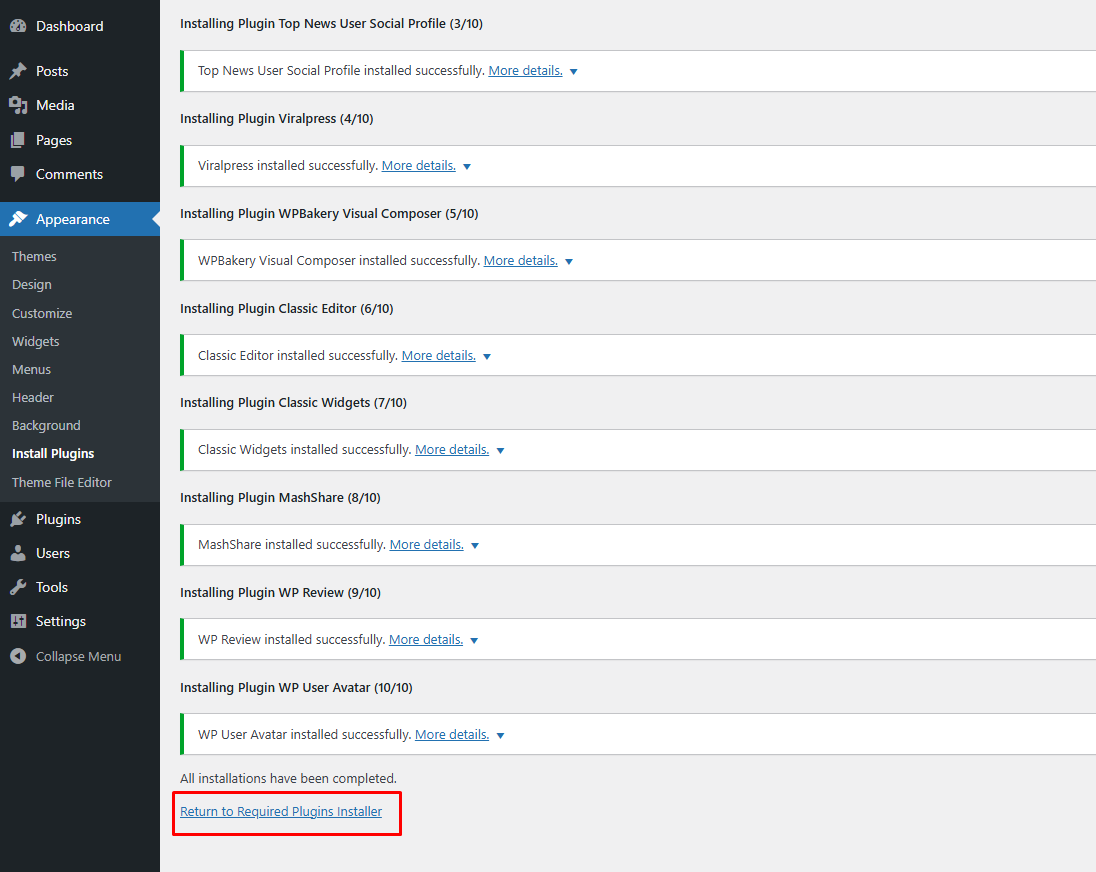Click 'Installing Plugin Viralpress (4/10)' heading

(x=277, y=119)
